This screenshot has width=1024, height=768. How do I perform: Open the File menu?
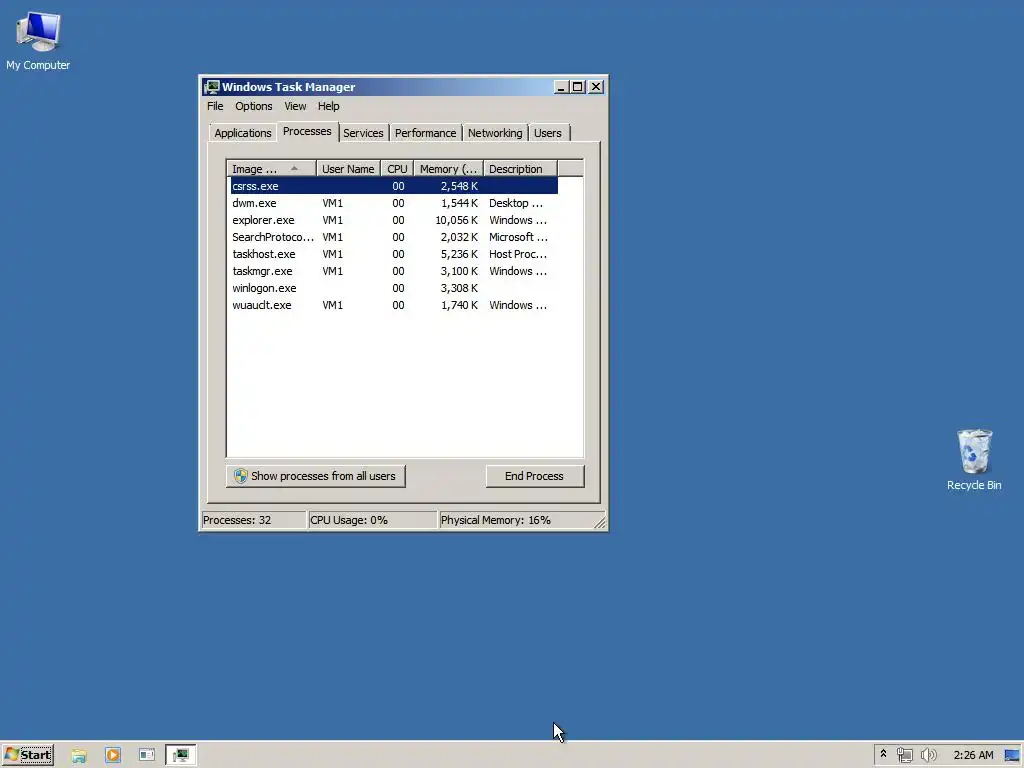[x=215, y=106]
